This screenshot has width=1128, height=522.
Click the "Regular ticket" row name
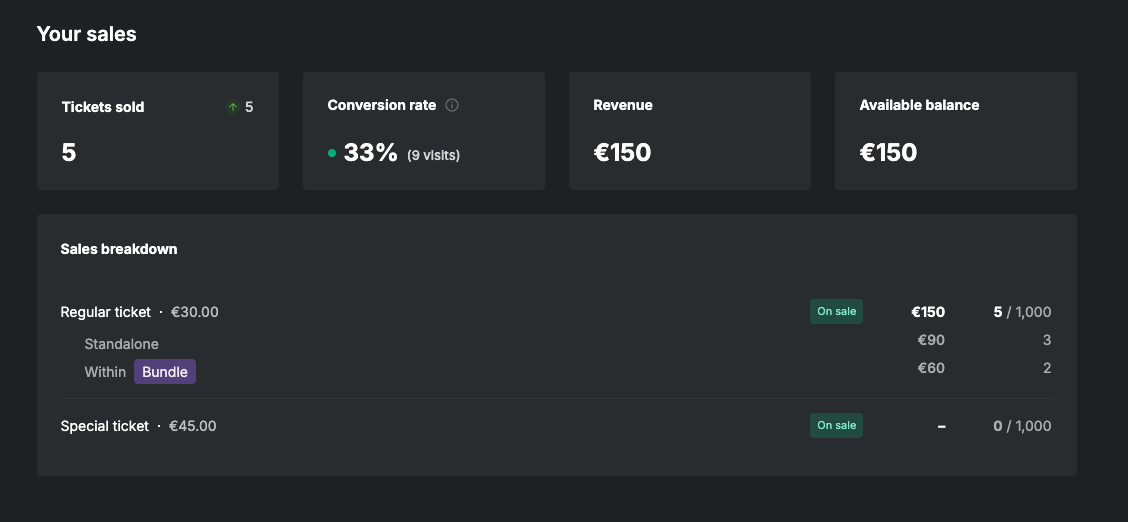pos(106,312)
